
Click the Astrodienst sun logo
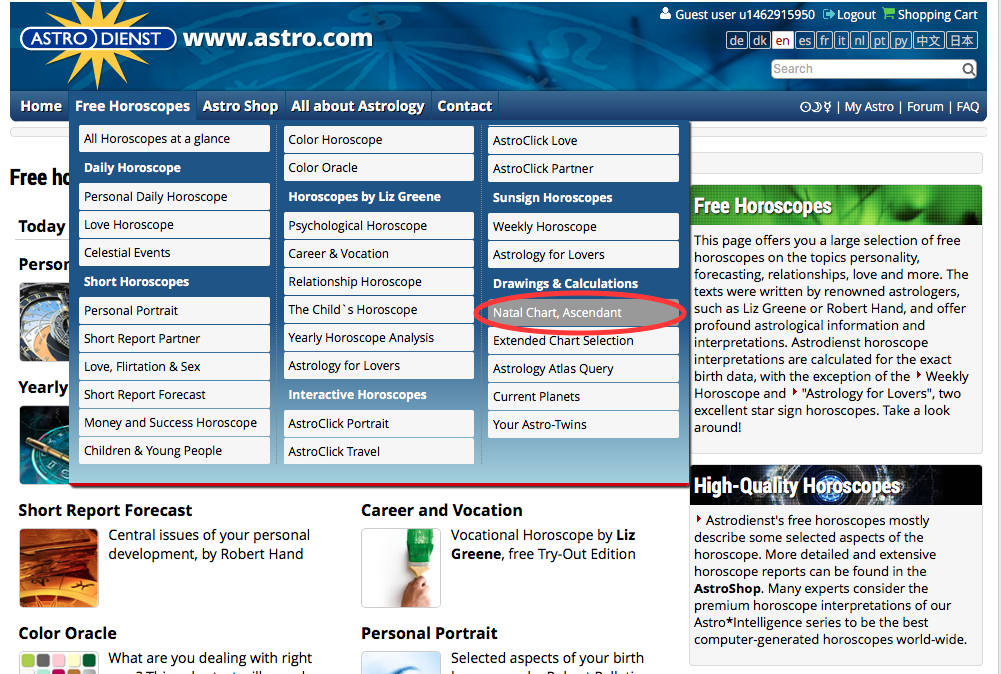(x=98, y=40)
